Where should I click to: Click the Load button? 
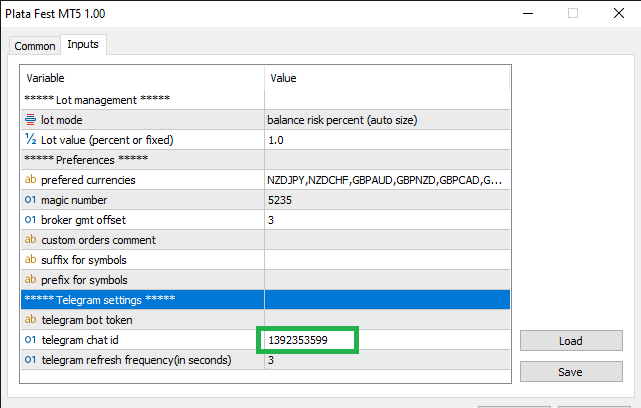[x=571, y=341]
